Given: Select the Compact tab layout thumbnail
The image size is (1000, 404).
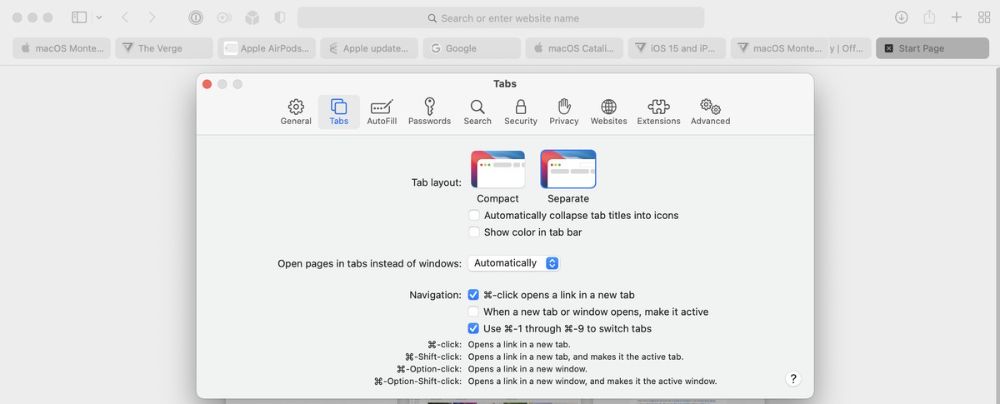Looking at the screenshot, I should (x=498, y=170).
